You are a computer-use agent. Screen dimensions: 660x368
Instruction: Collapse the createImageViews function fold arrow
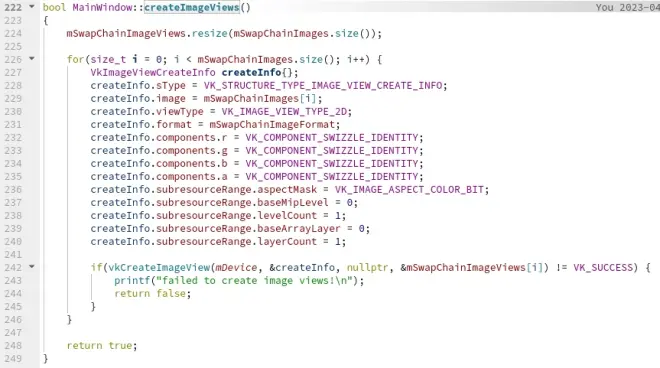[x=32, y=7]
